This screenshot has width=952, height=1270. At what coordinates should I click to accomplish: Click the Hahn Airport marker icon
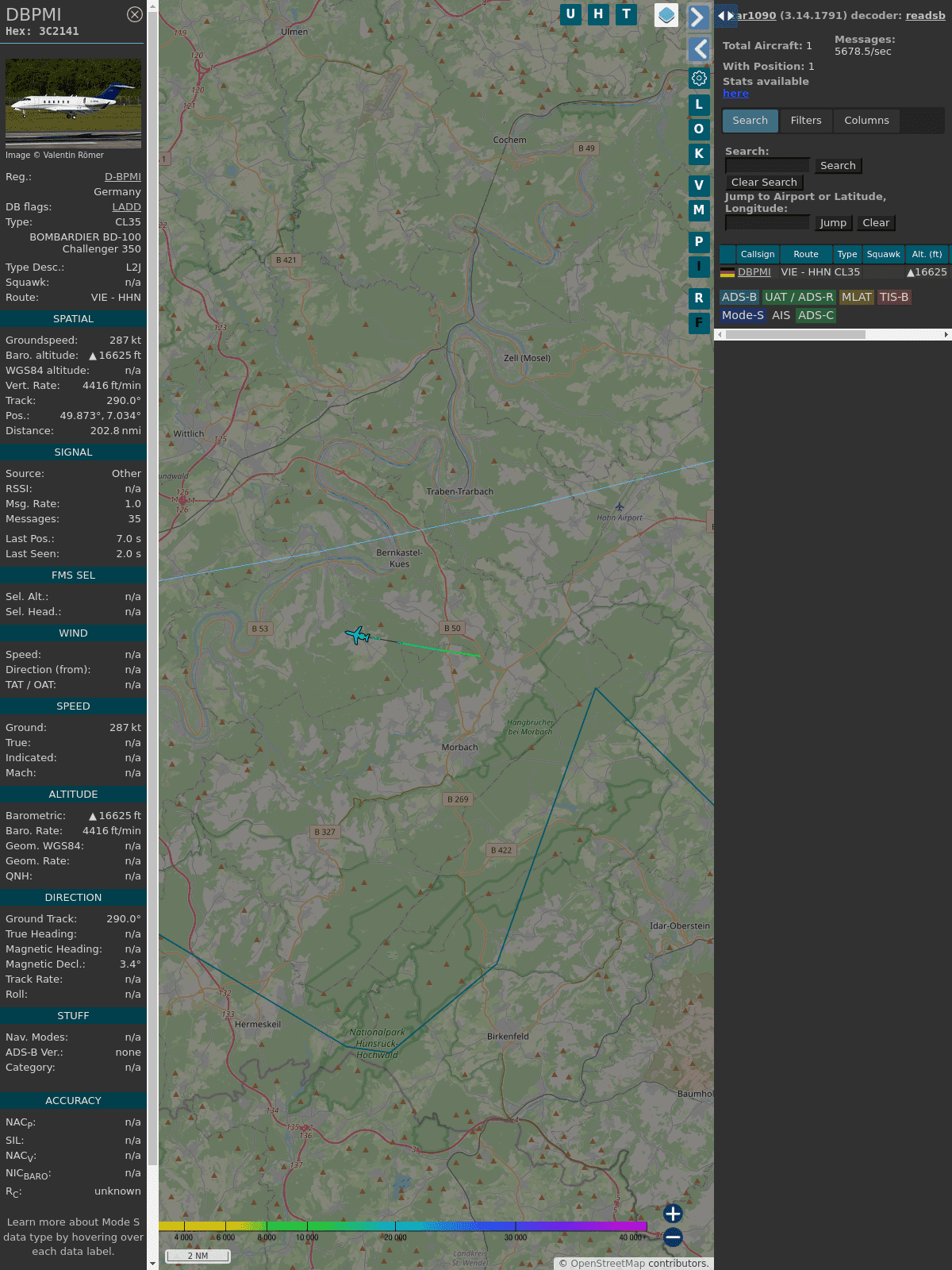[620, 507]
